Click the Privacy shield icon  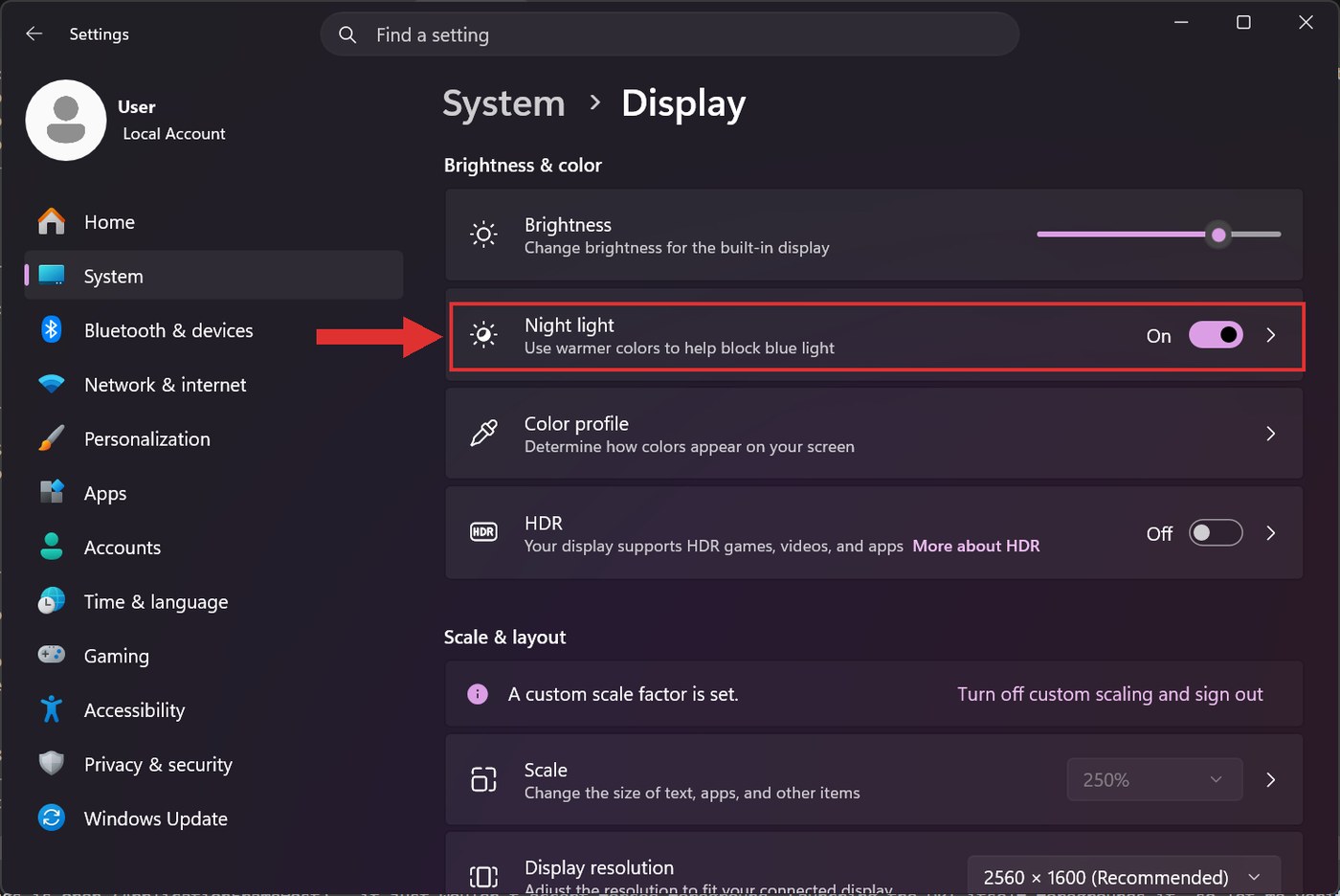click(52, 764)
